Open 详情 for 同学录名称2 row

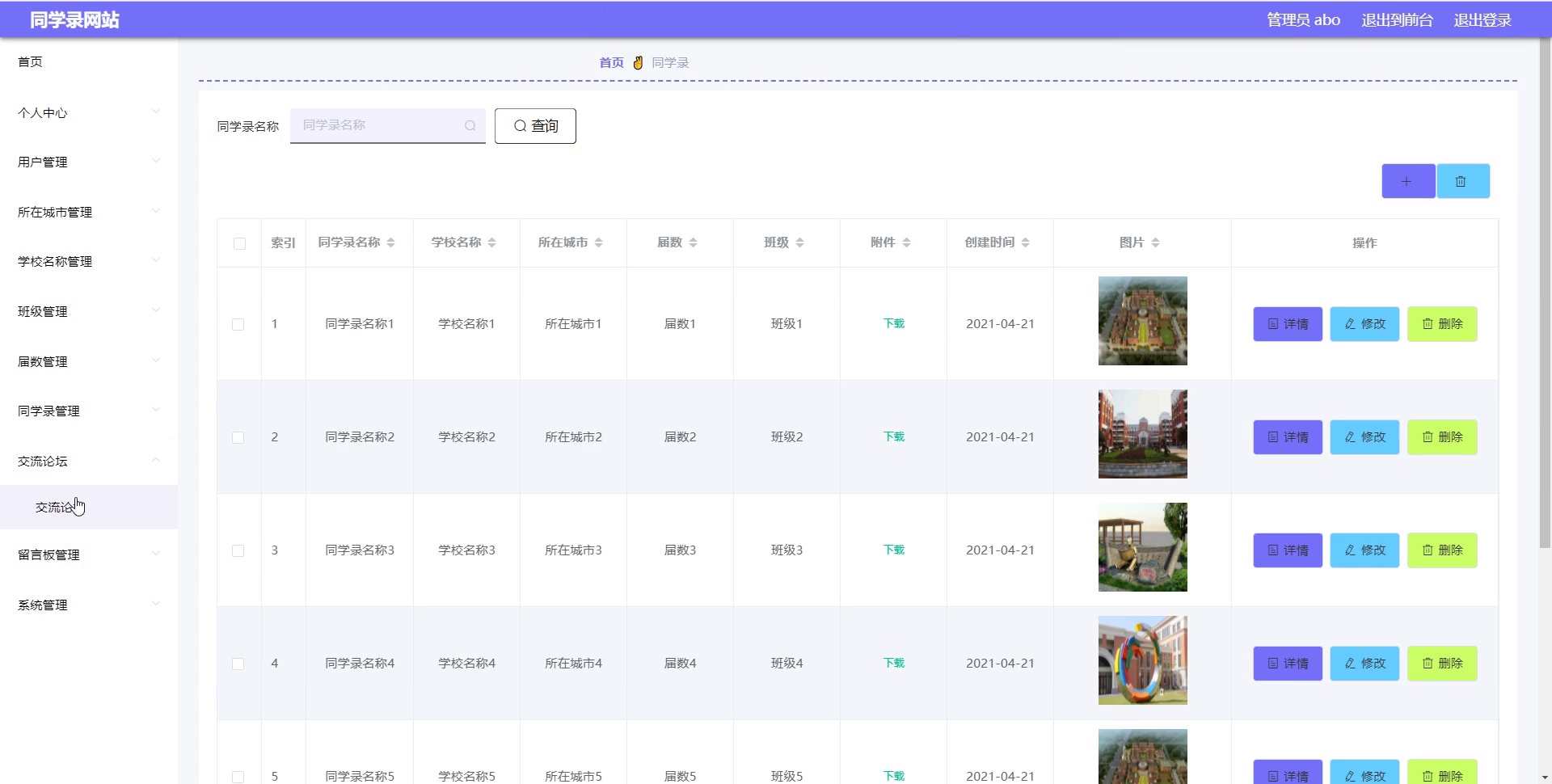click(1288, 437)
